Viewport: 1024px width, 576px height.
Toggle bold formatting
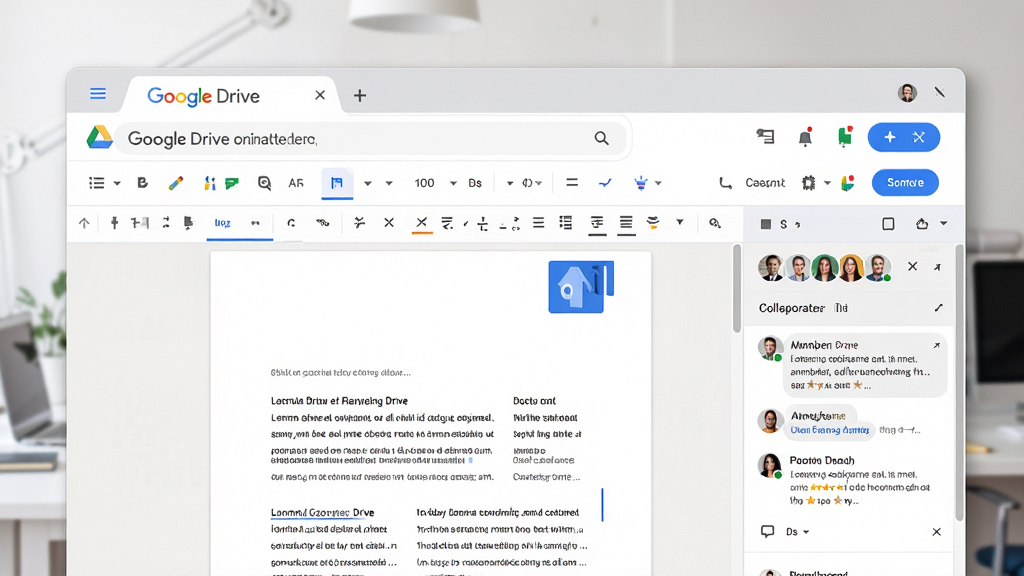(x=142, y=183)
